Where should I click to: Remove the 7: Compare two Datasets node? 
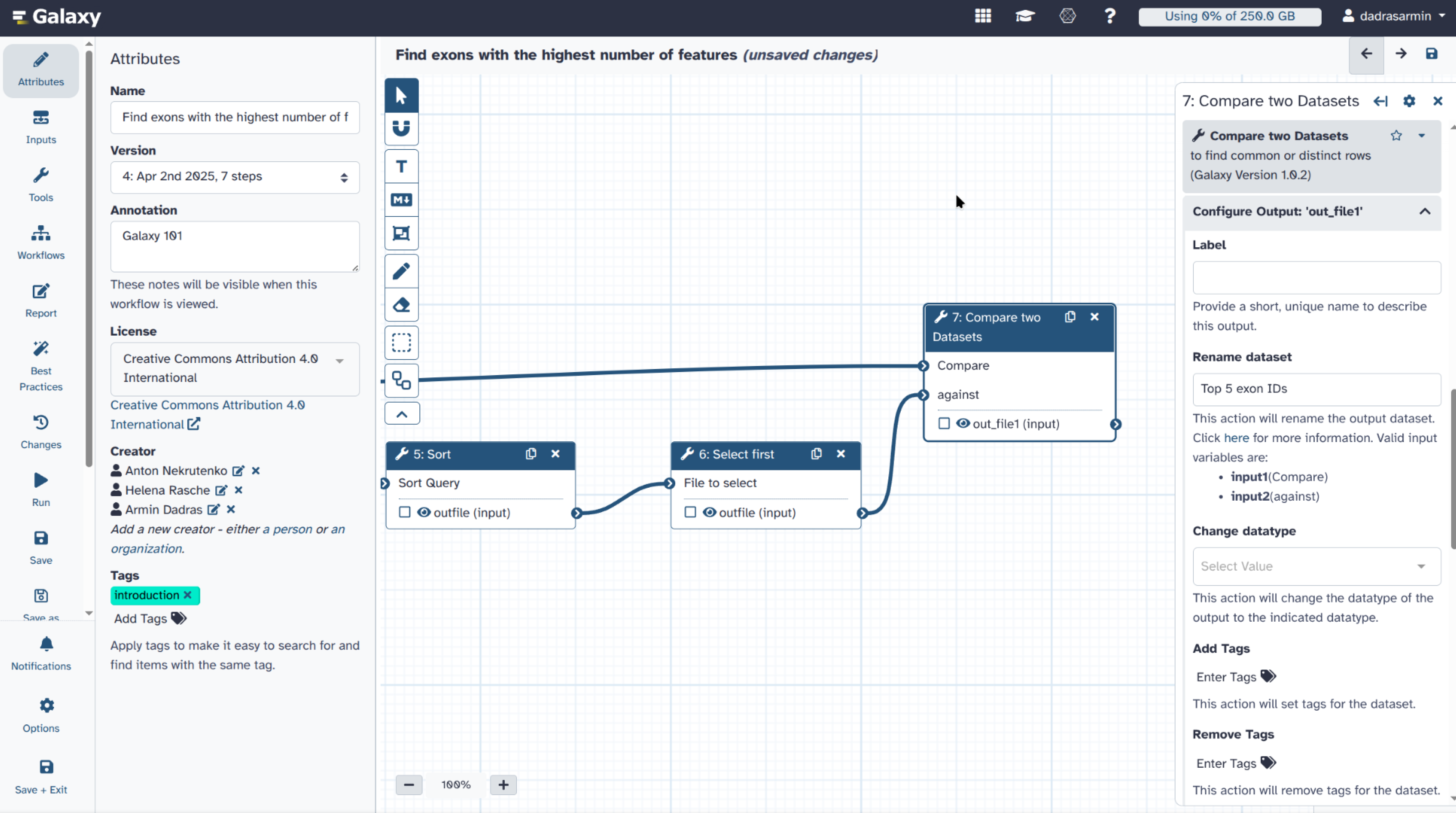[x=1095, y=317]
